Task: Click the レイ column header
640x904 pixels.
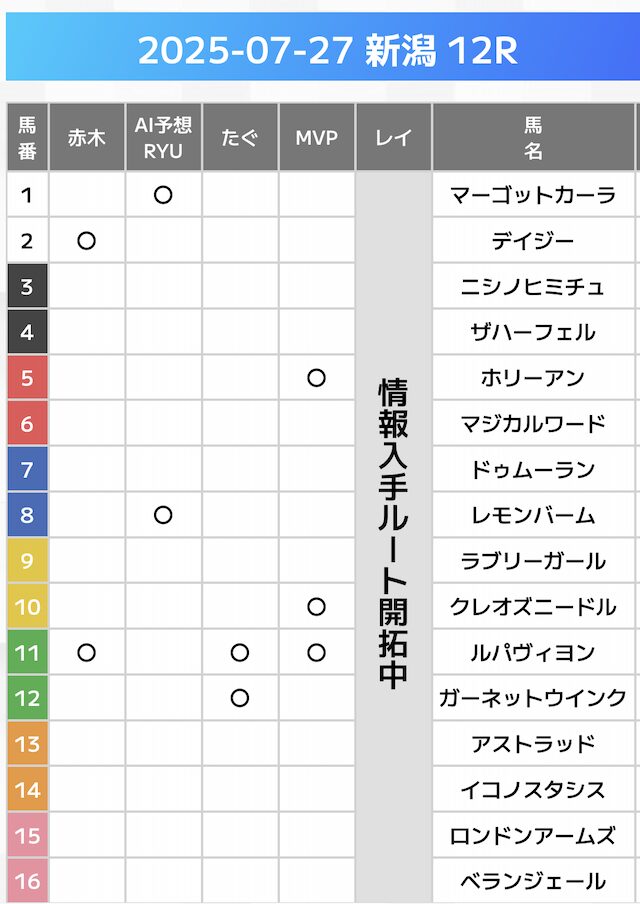Action: click(x=393, y=138)
